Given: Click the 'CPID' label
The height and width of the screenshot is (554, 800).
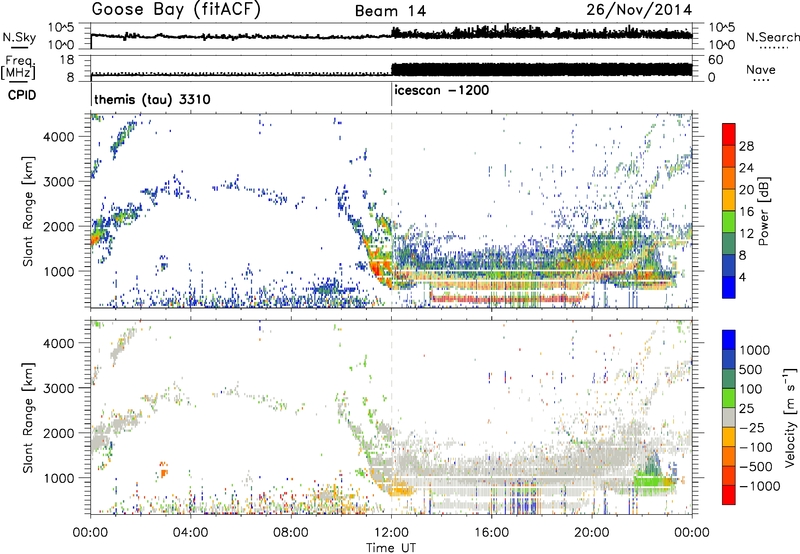Looking at the screenshot, I should (x=22, y=95).
